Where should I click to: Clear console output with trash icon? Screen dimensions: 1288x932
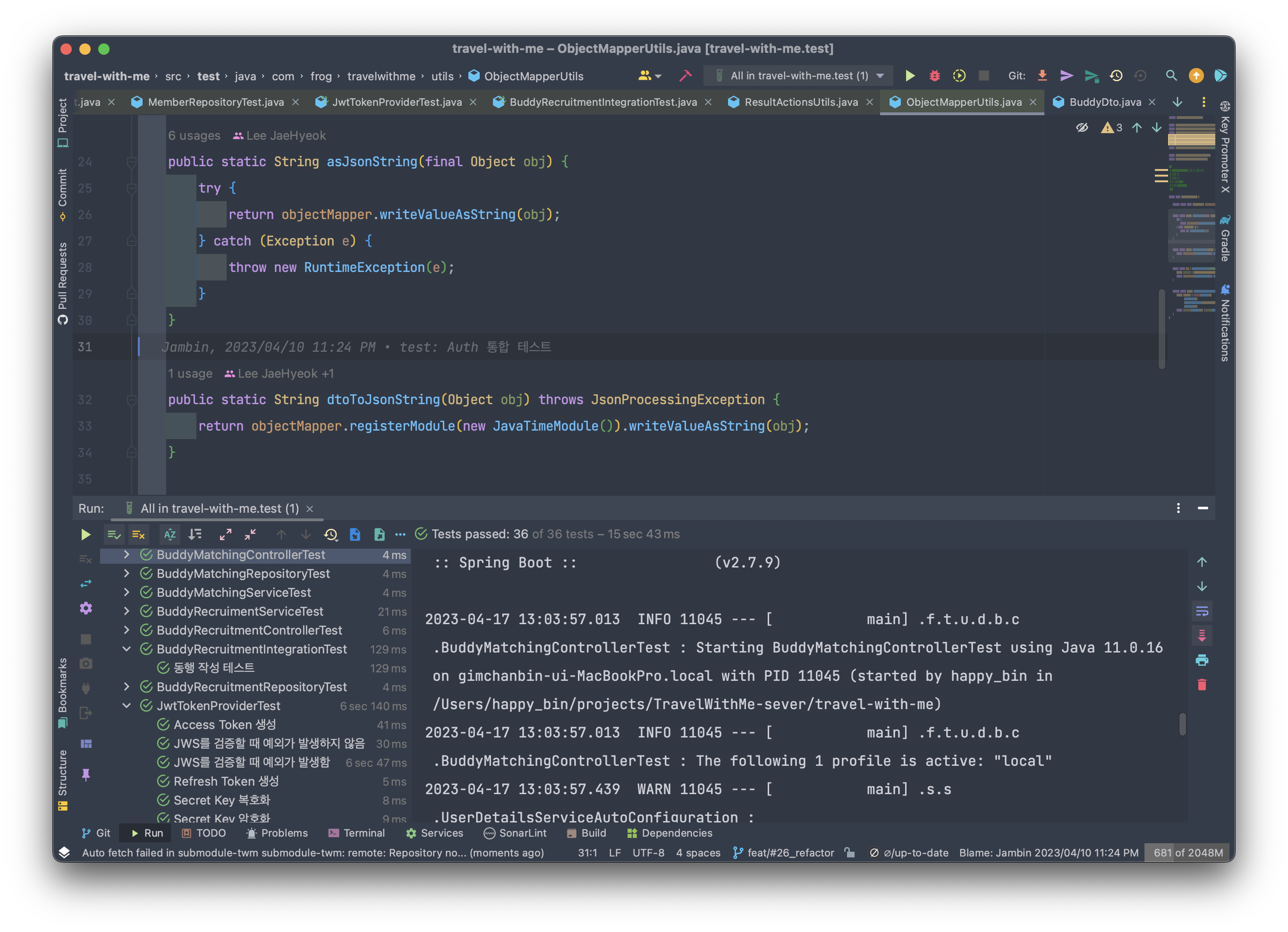[1202, 685]
